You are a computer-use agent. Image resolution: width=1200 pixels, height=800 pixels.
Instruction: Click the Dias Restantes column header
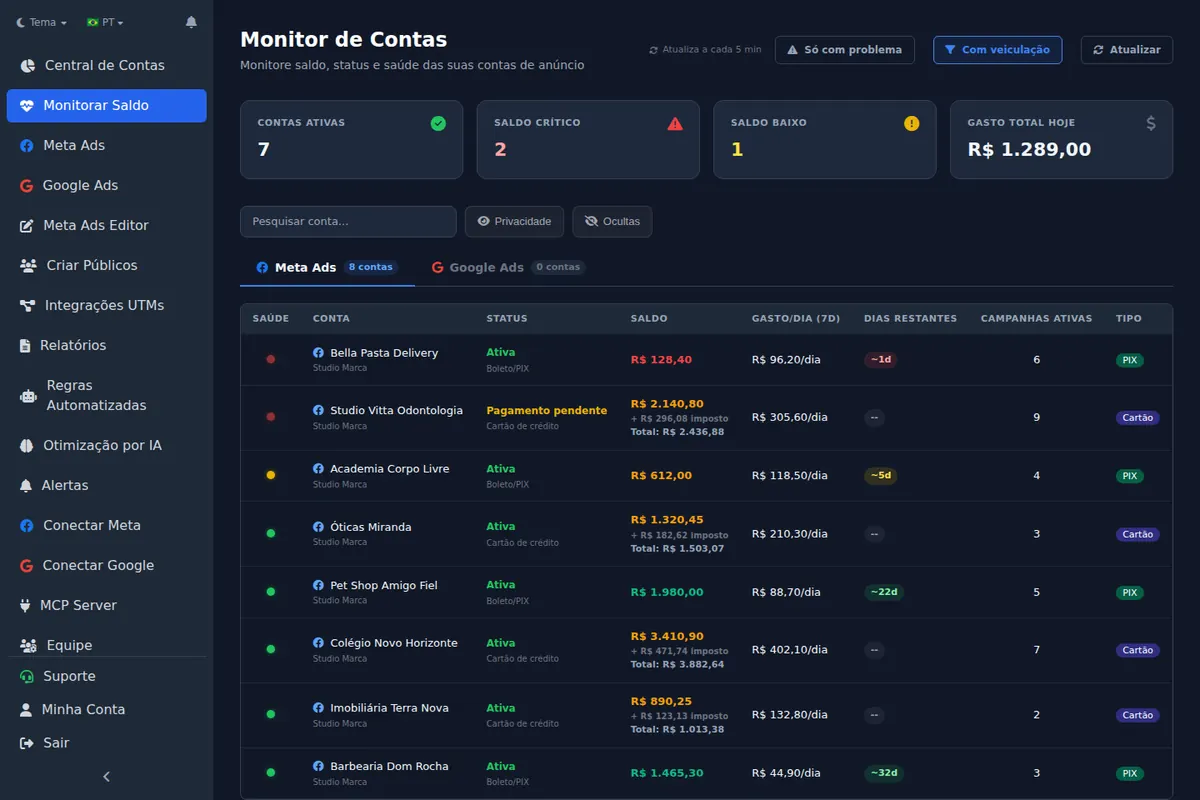click(910, 319)
